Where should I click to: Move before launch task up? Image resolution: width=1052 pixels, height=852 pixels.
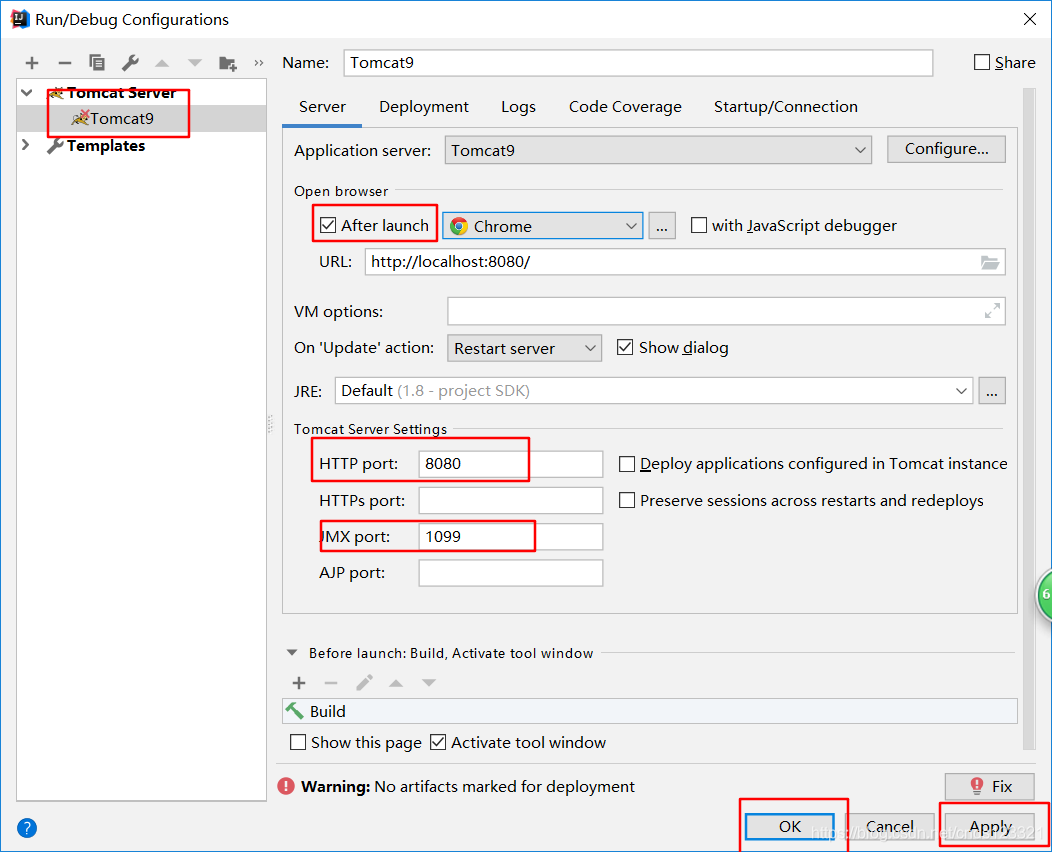coord(396,683)
